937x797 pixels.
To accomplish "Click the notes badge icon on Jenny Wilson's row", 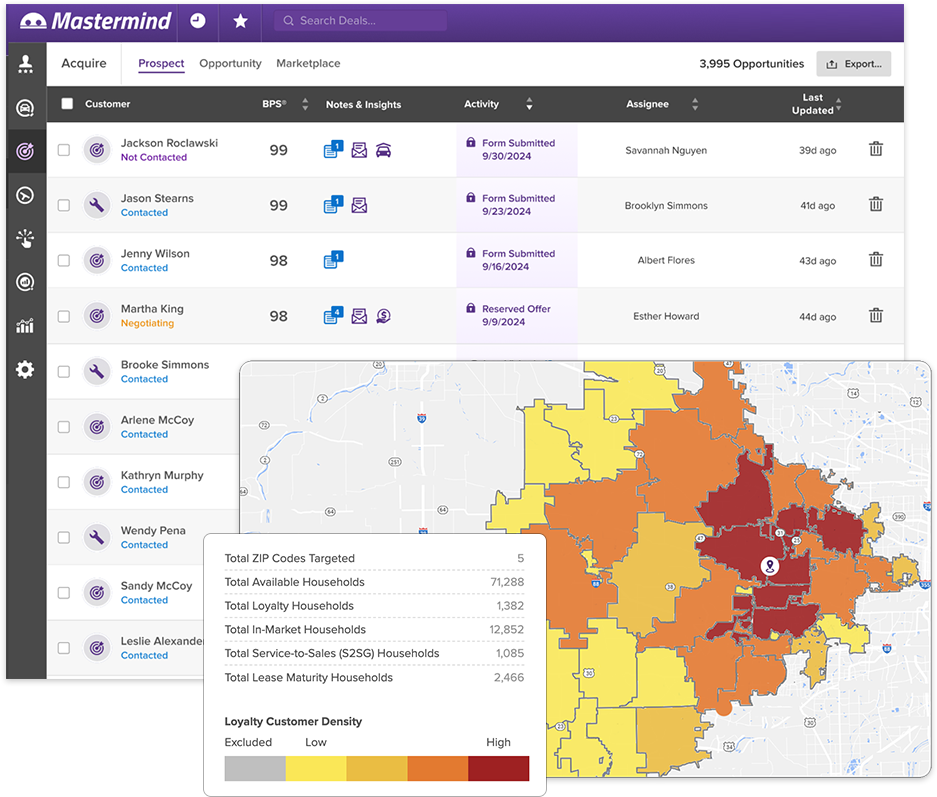I will pyautogui.click(x=335, y=260).
